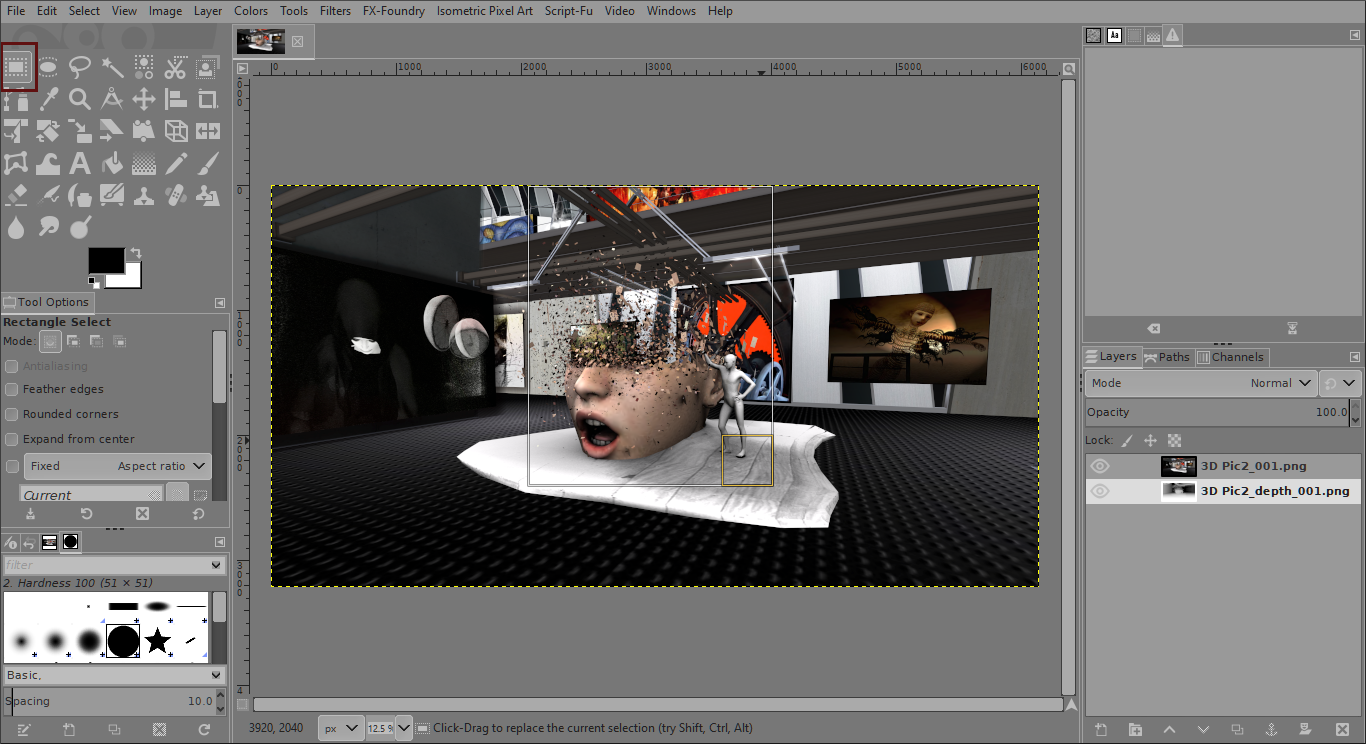Toggle lock position and size

point(1151,440)
